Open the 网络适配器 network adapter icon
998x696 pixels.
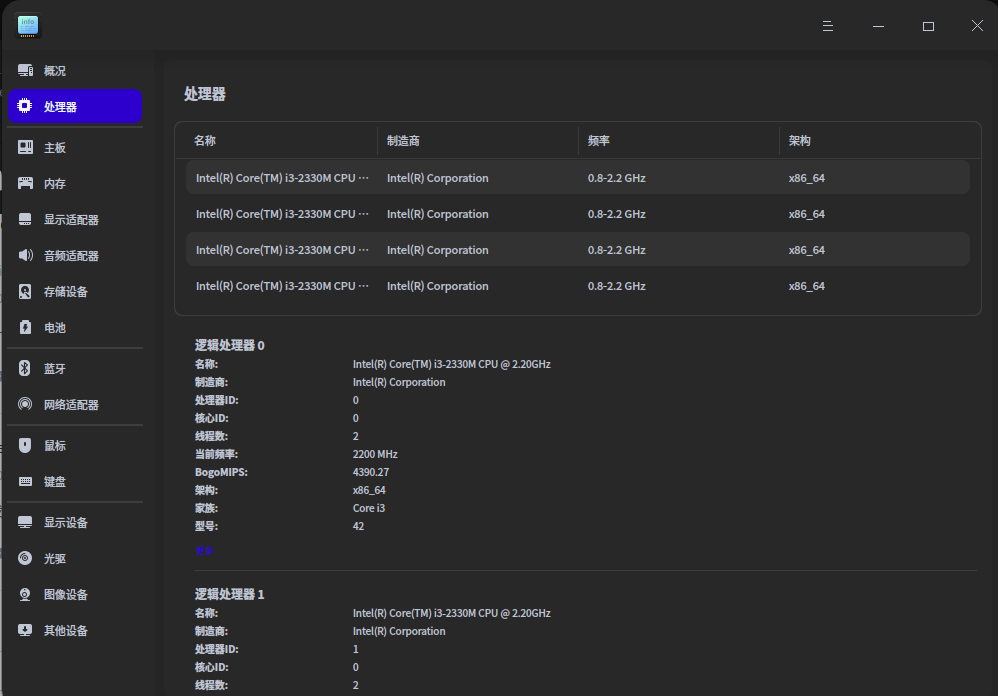(x=26, y=405)
